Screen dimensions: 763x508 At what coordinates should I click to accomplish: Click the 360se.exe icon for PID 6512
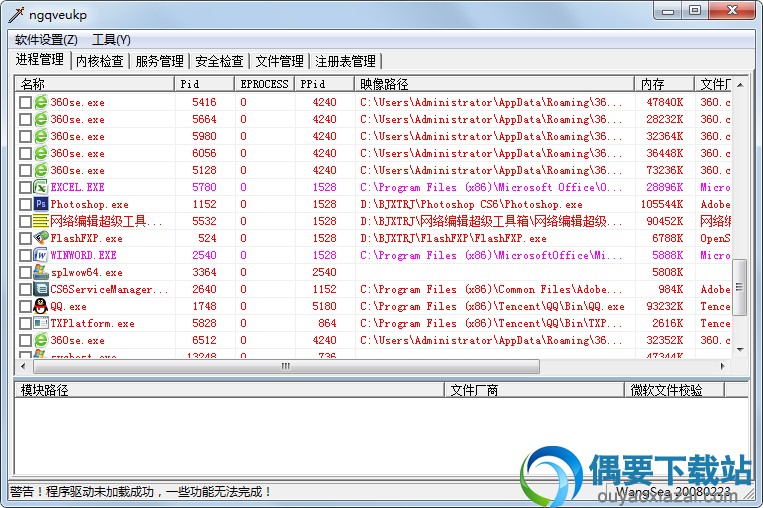point(41,340)
